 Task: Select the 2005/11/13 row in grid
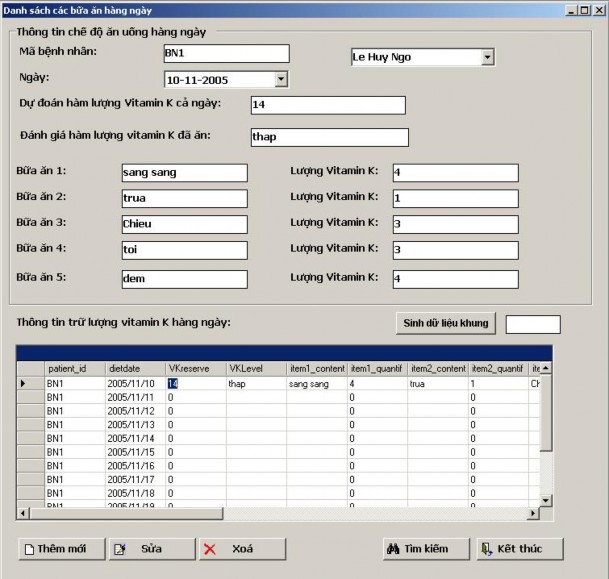(x=131, y=425)
